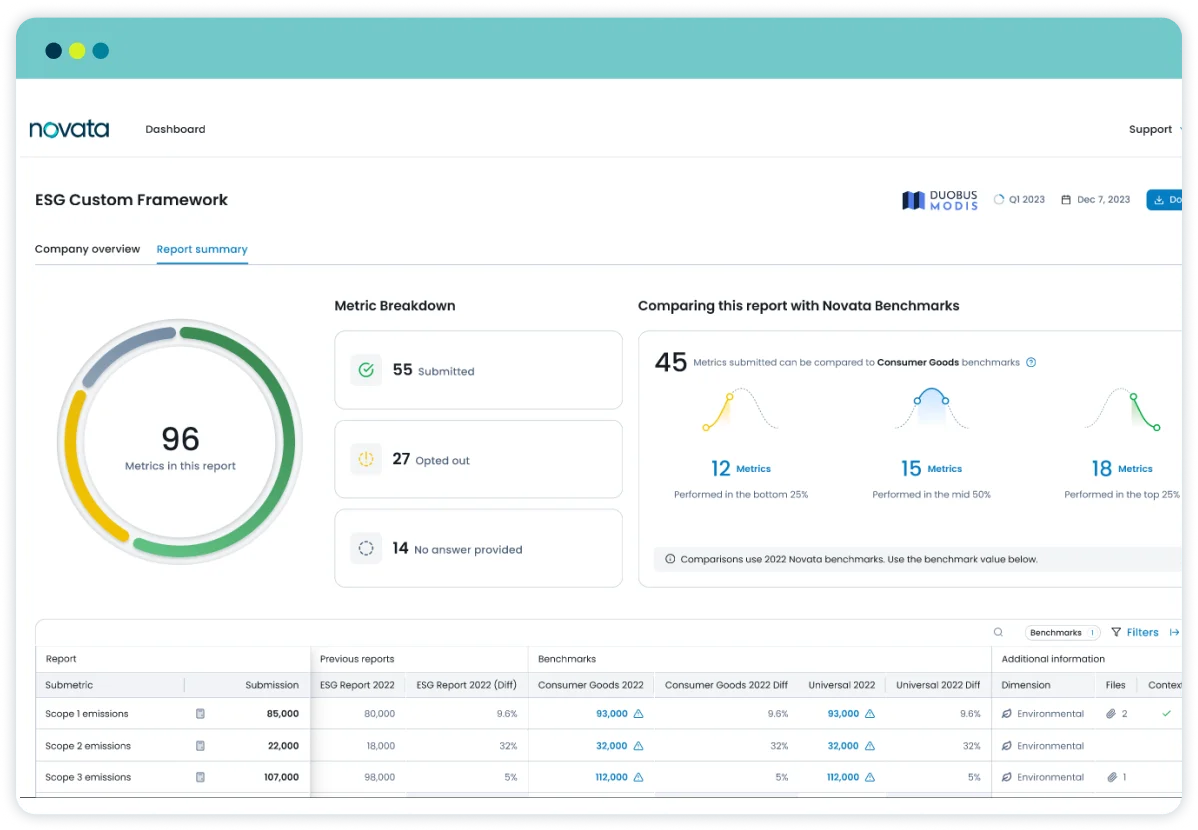This screenshot has height=830, width=1198.
Task: Open the 55 Submitted card
Action: [x=478, y=370]
